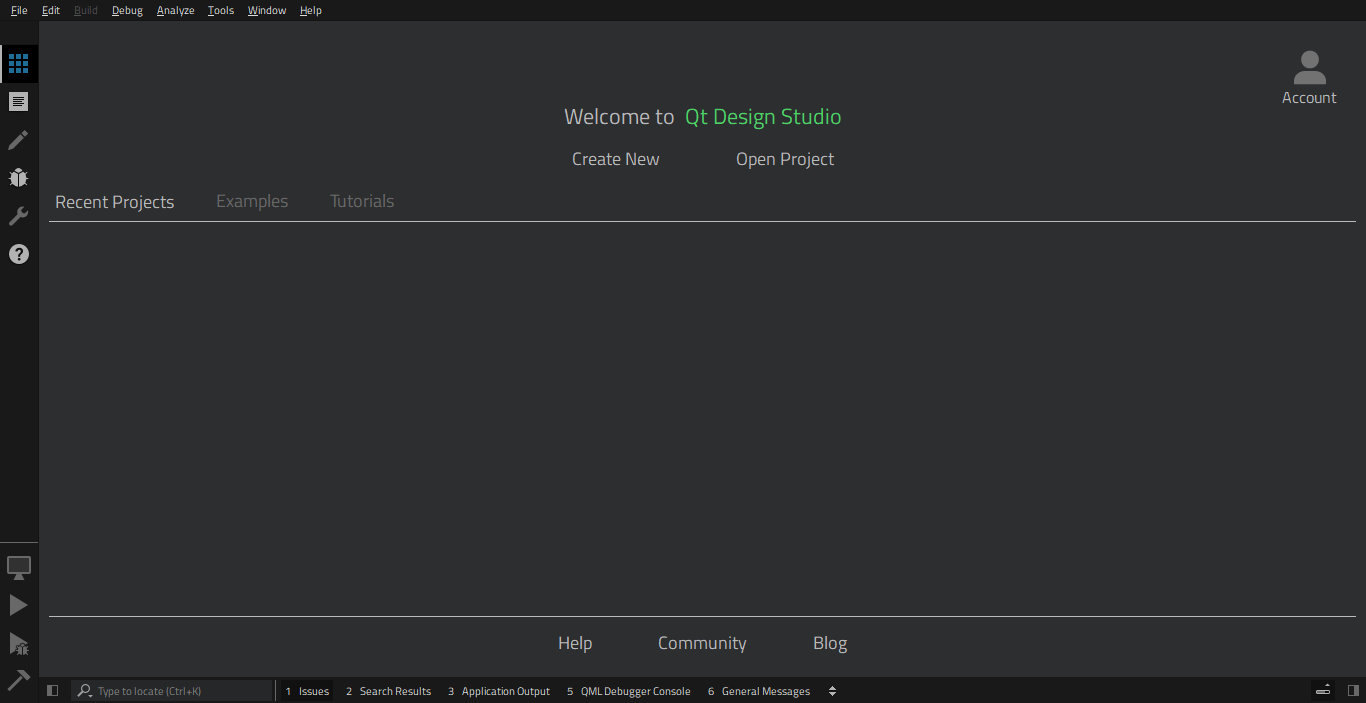Open Projects mode with the wrench icon

[18, 215]
